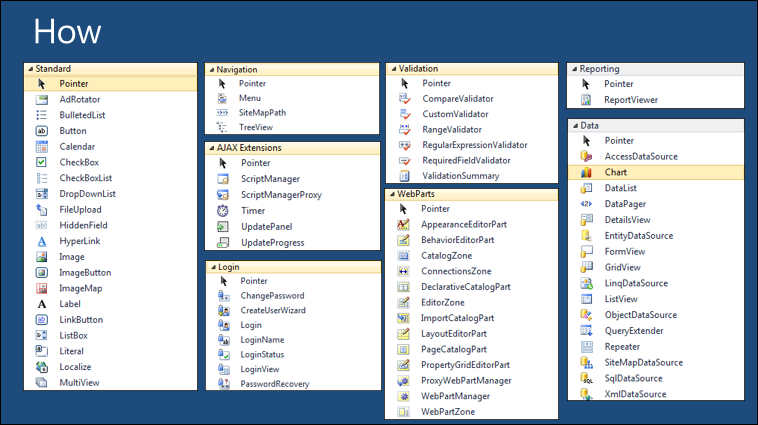This screenshot has height=425, width=758.
Task: Click the PasswordRecovery control item
Action: (275, 384)
